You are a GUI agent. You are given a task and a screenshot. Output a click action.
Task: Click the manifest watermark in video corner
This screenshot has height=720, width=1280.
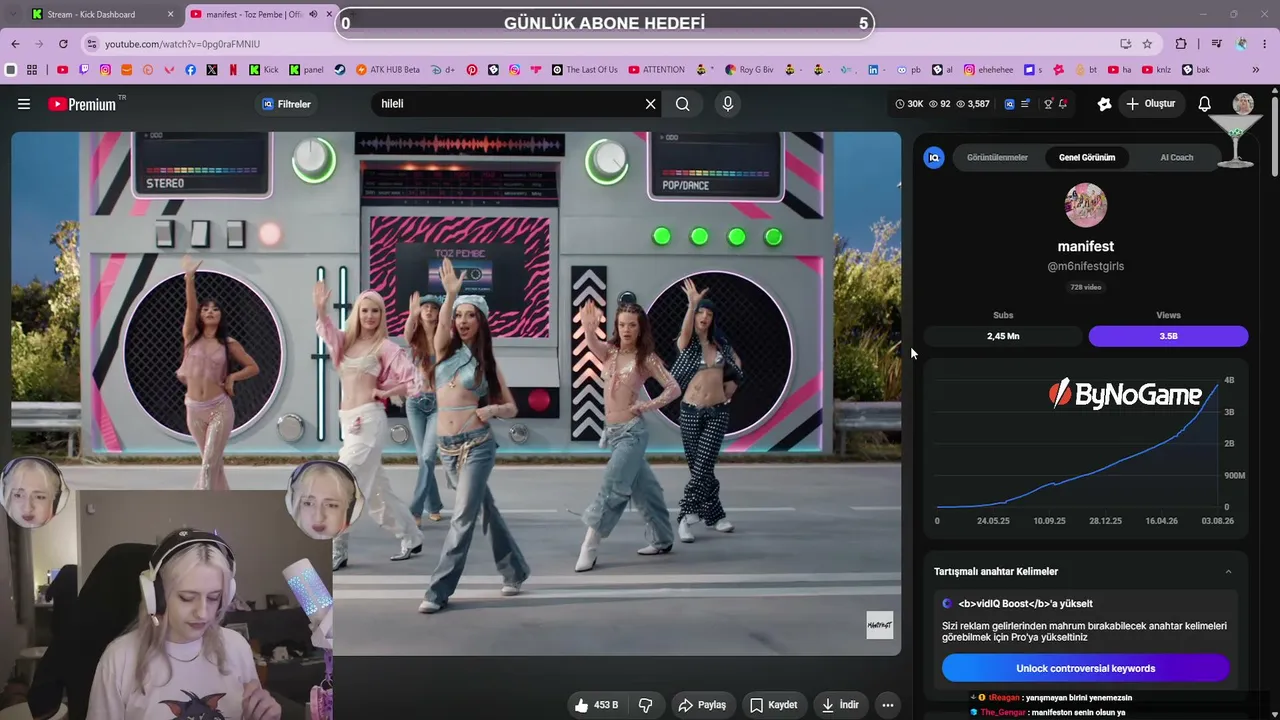coord(879,625)
